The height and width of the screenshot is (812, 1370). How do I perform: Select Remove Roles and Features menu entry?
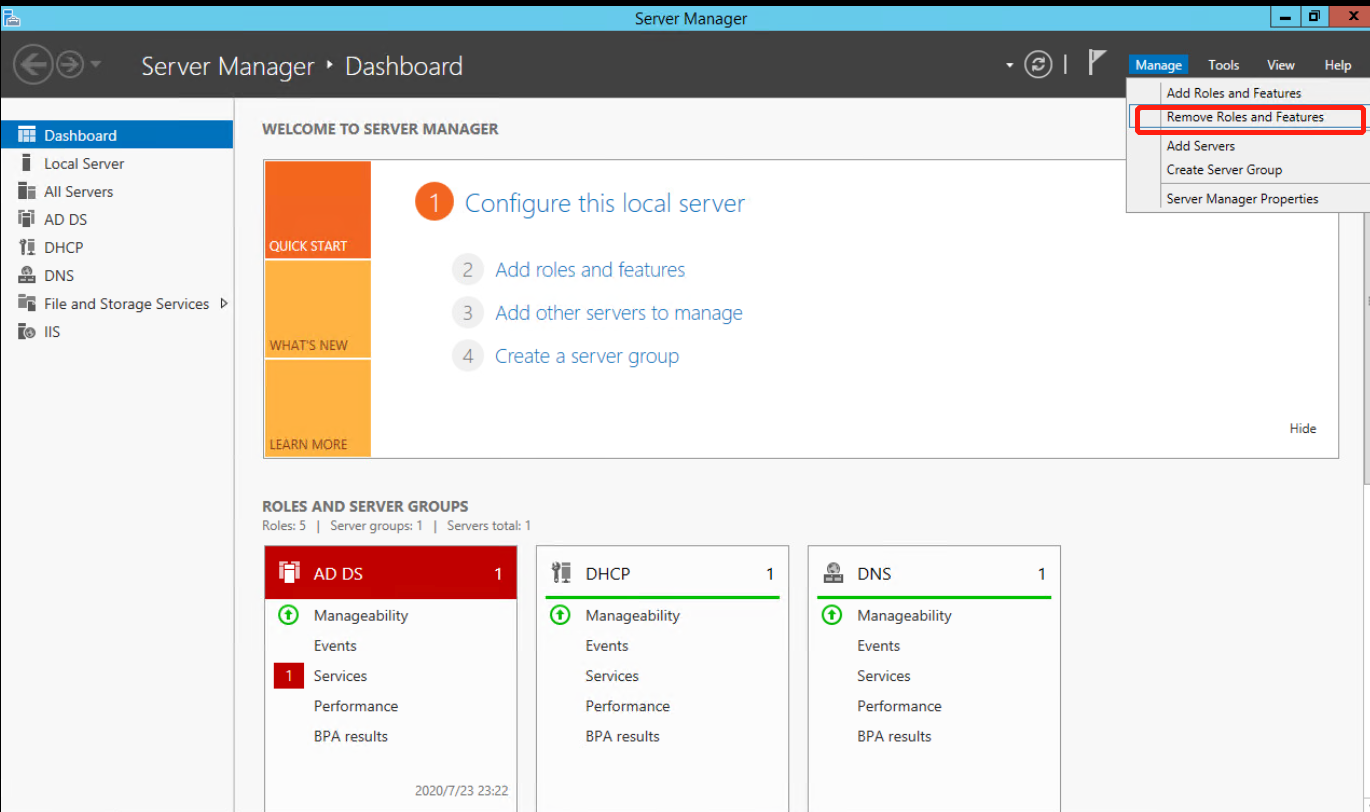coord(1248,118)
